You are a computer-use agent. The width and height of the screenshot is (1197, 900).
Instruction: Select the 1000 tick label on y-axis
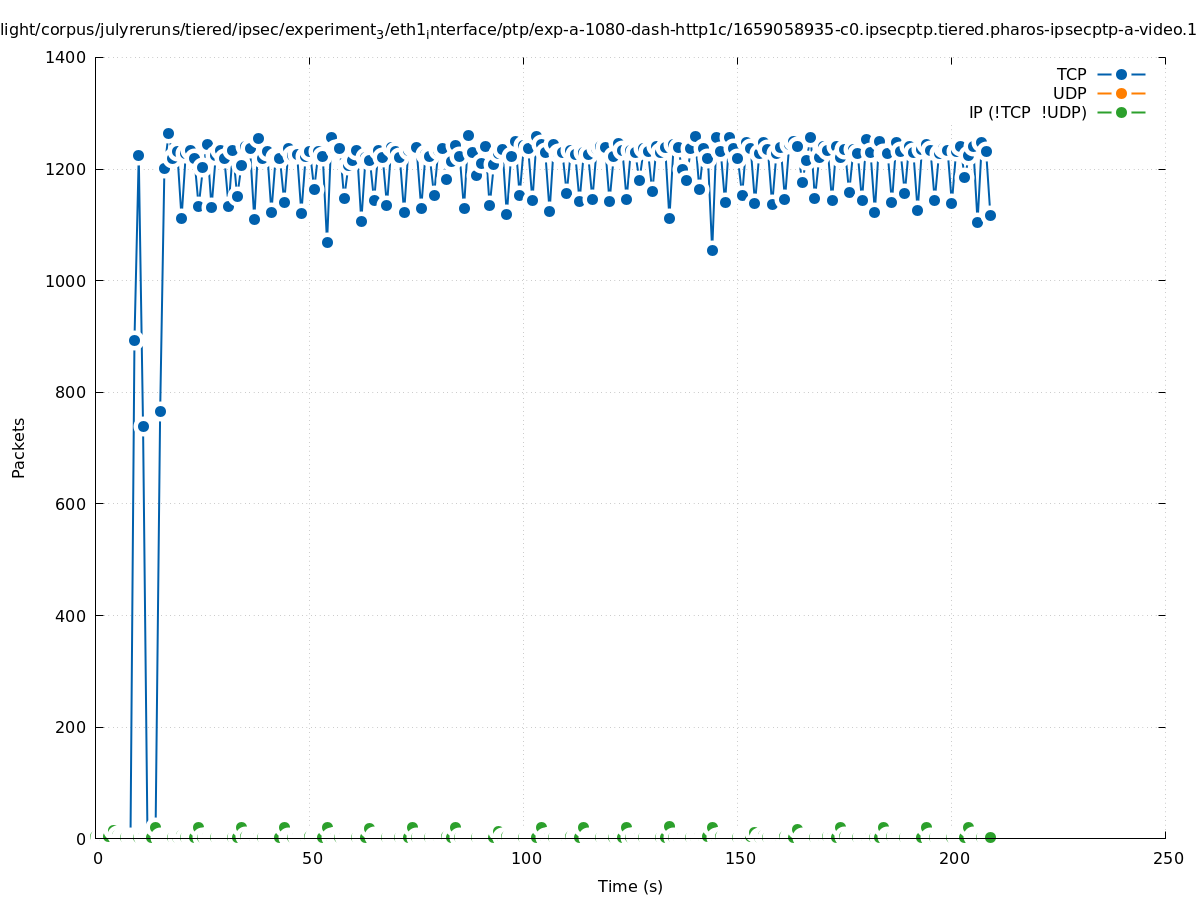(x=66, y=281)
